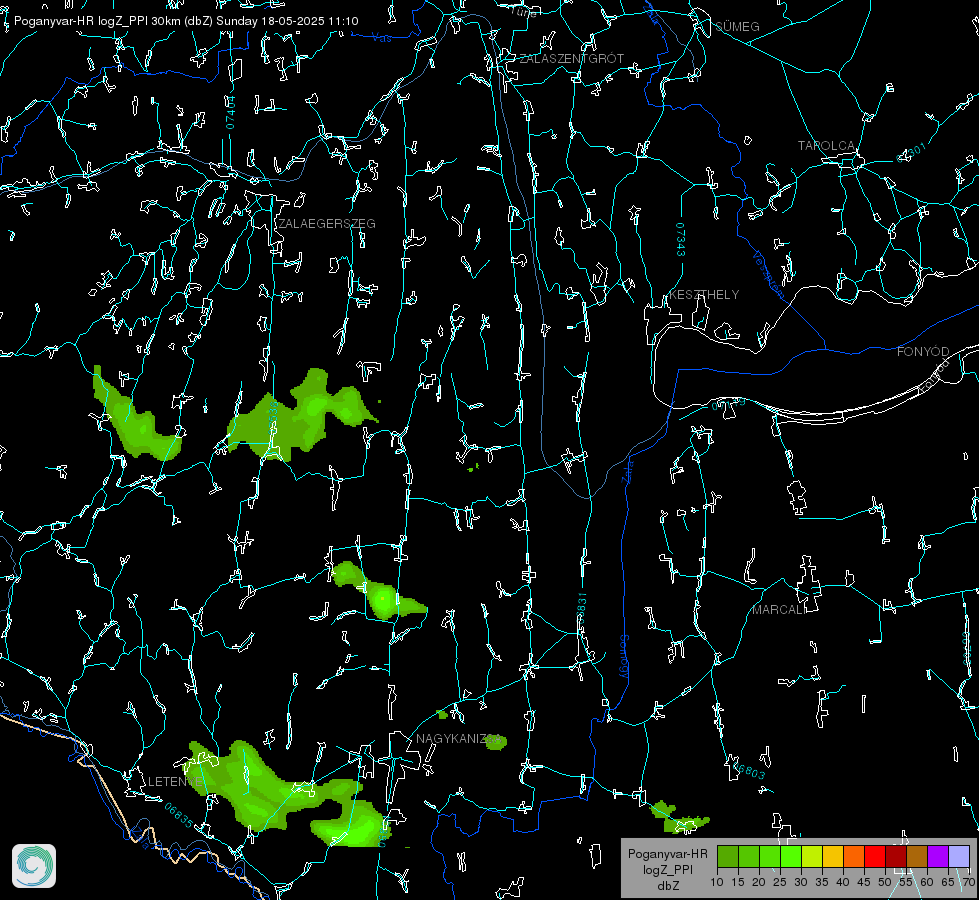The width and height of the screenshot is (979, 900).
Task: Pick the green 15 dBZ legend swatch
Action: [749, 856]
